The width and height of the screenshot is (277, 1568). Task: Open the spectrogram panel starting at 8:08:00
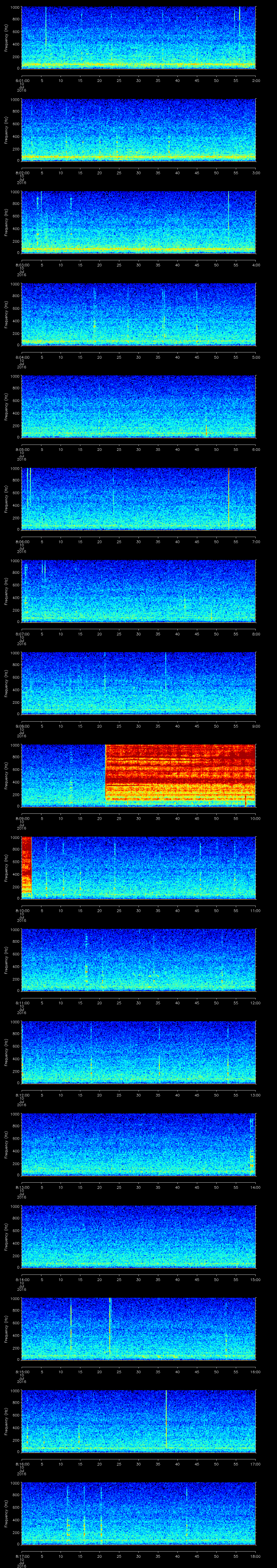click(139, 683)
